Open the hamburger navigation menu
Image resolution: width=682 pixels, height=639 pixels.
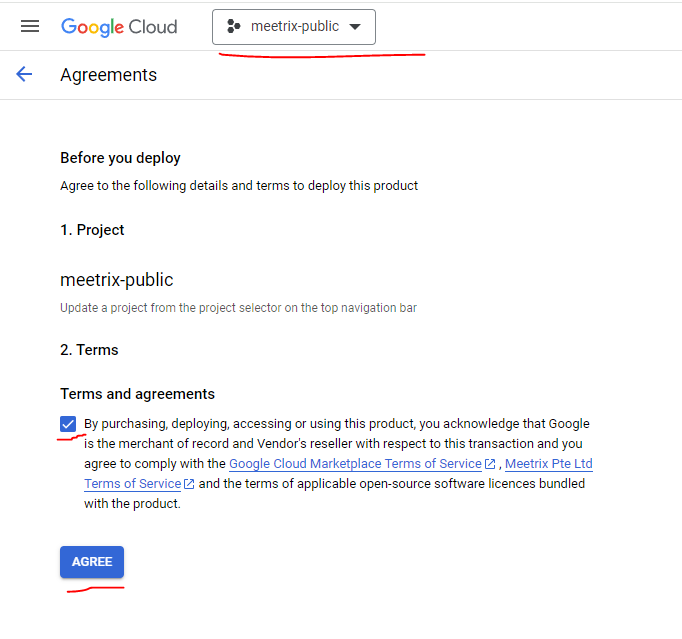pyautogui.click(x=30, y=27)
